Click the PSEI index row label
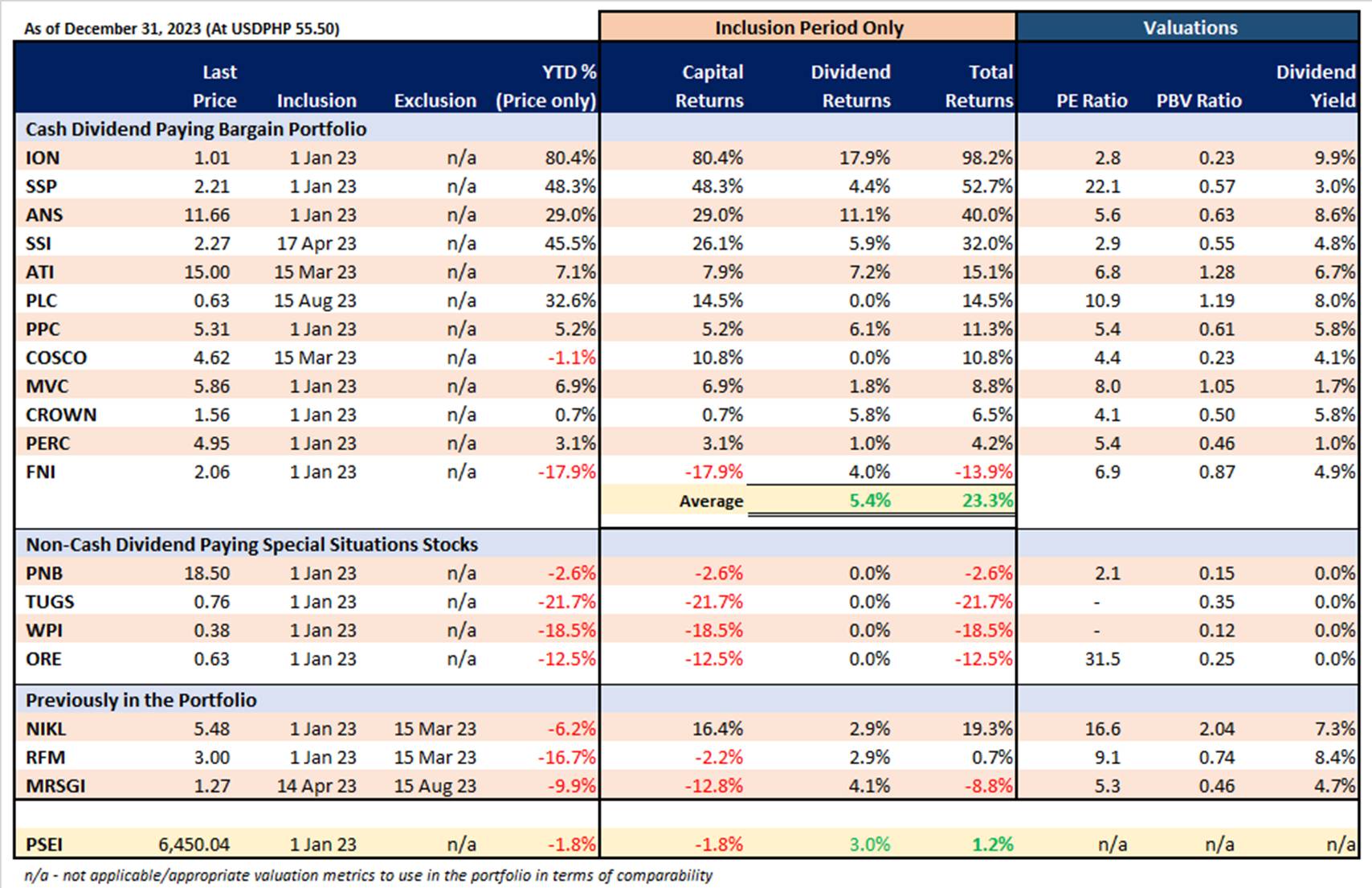 tap(44, 845)
